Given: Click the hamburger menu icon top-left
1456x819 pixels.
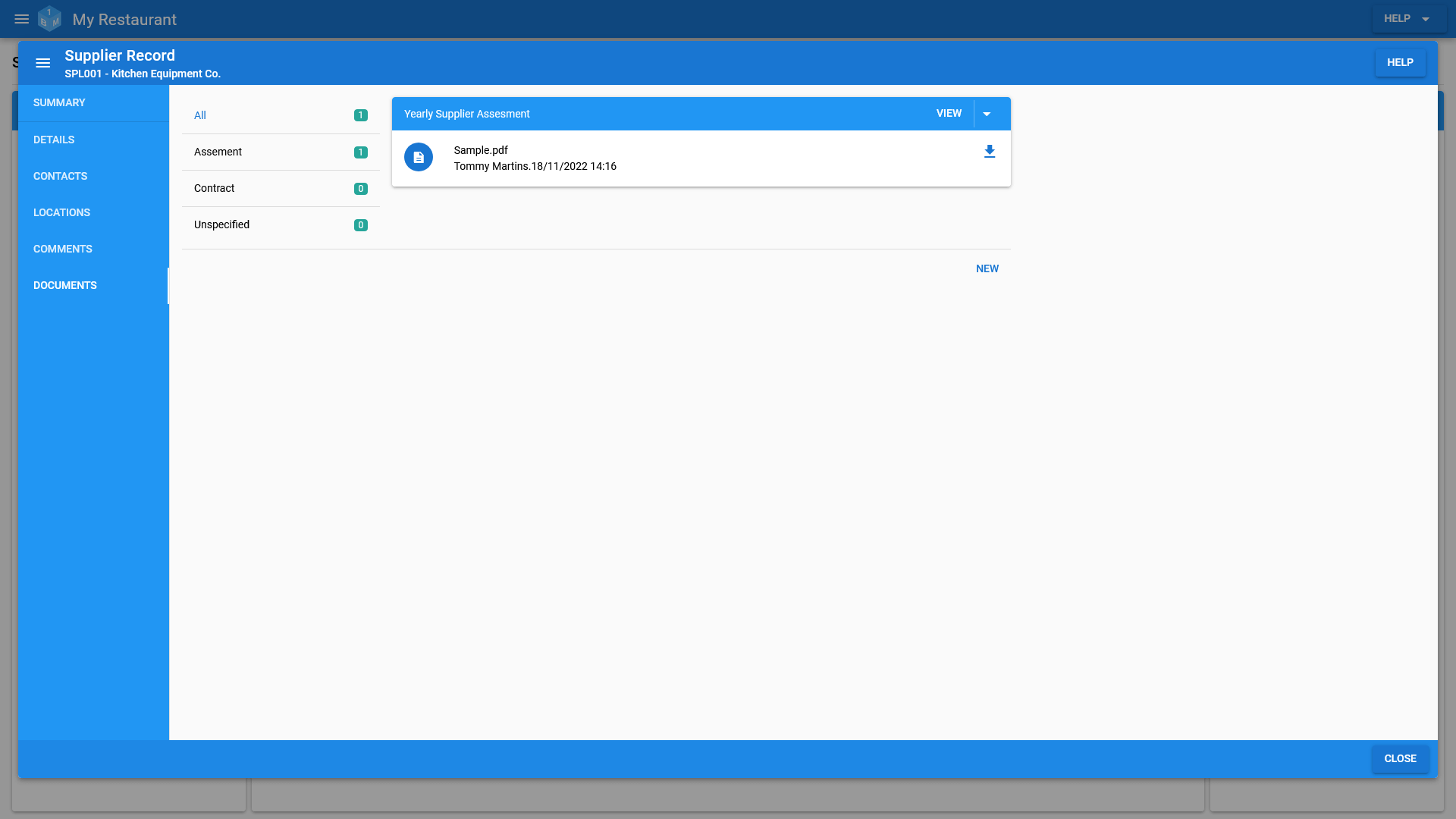Looking at the screenshot, I should pyautogui.click(x=21, y=19).
